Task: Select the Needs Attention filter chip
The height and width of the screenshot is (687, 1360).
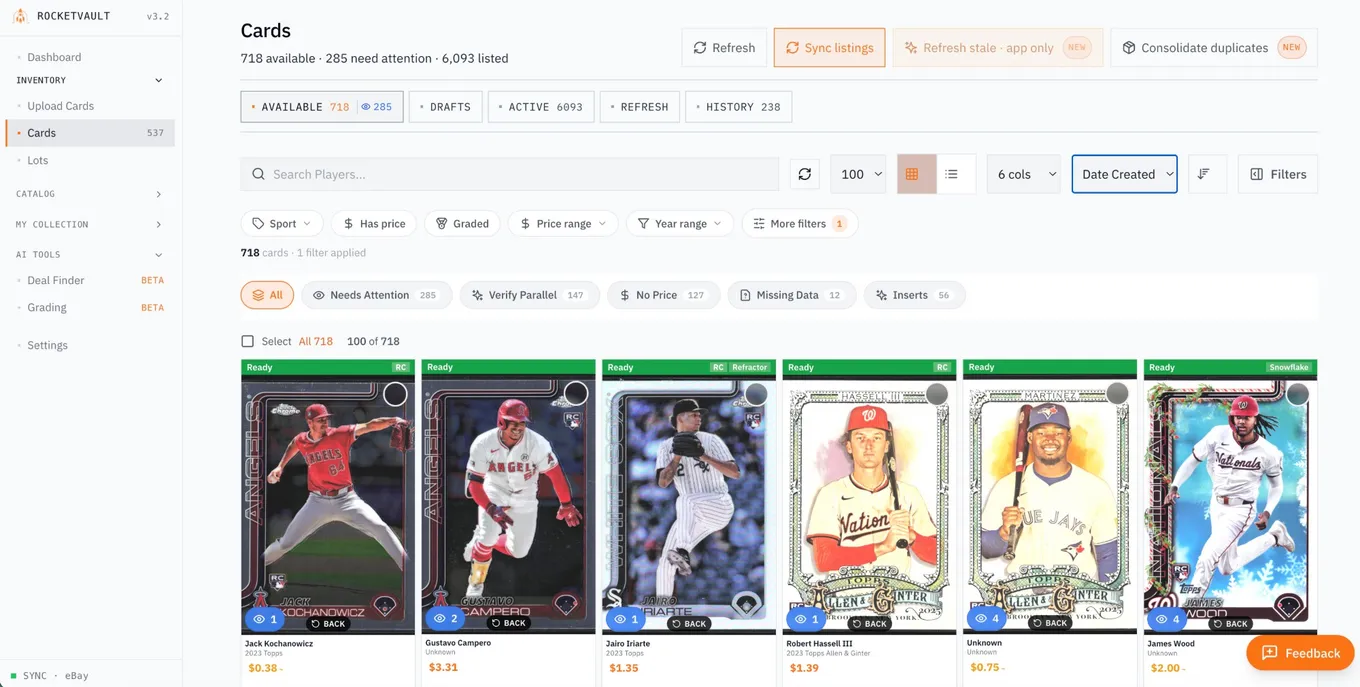Action: [376, 295]
